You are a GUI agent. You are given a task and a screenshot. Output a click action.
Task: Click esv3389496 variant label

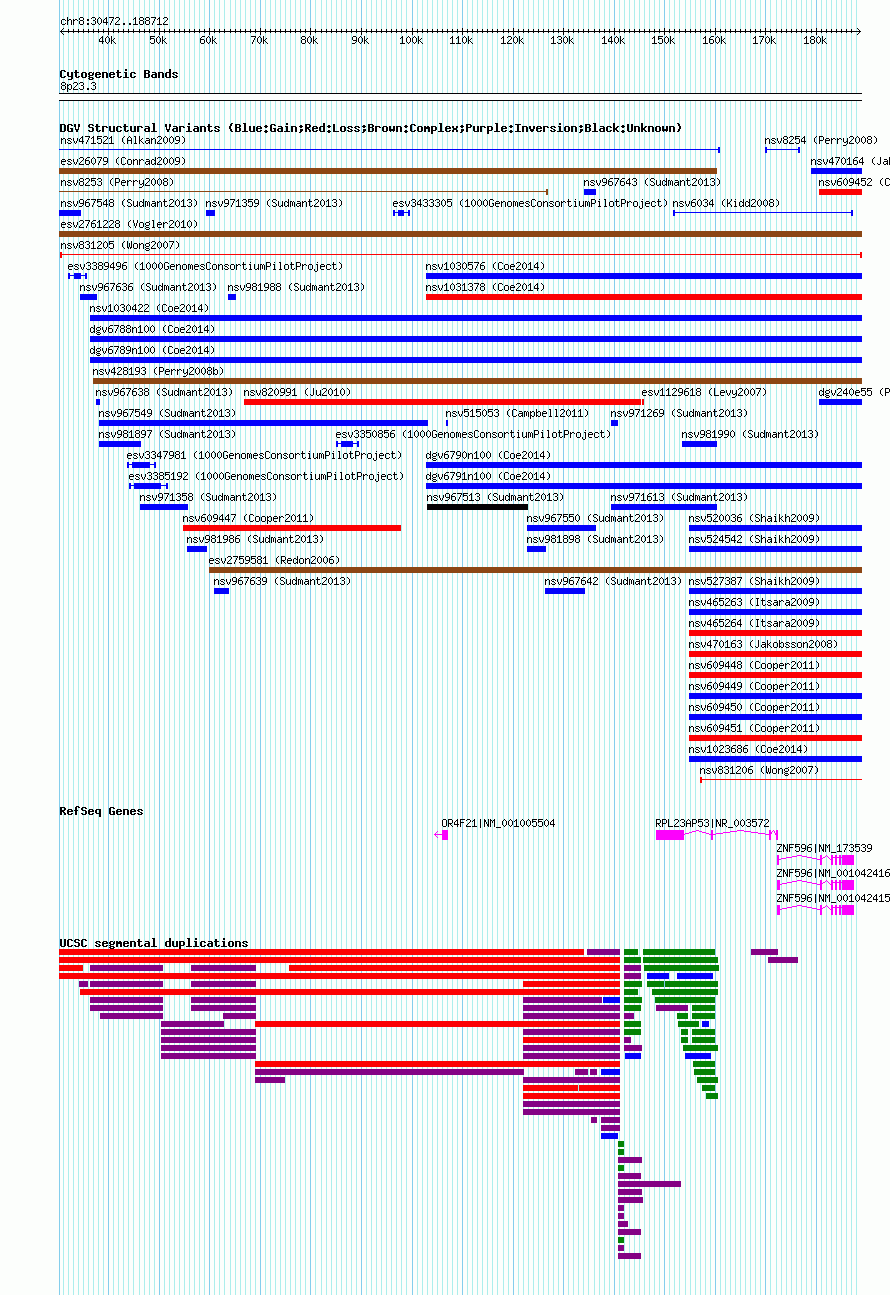(x=205, y=267)
